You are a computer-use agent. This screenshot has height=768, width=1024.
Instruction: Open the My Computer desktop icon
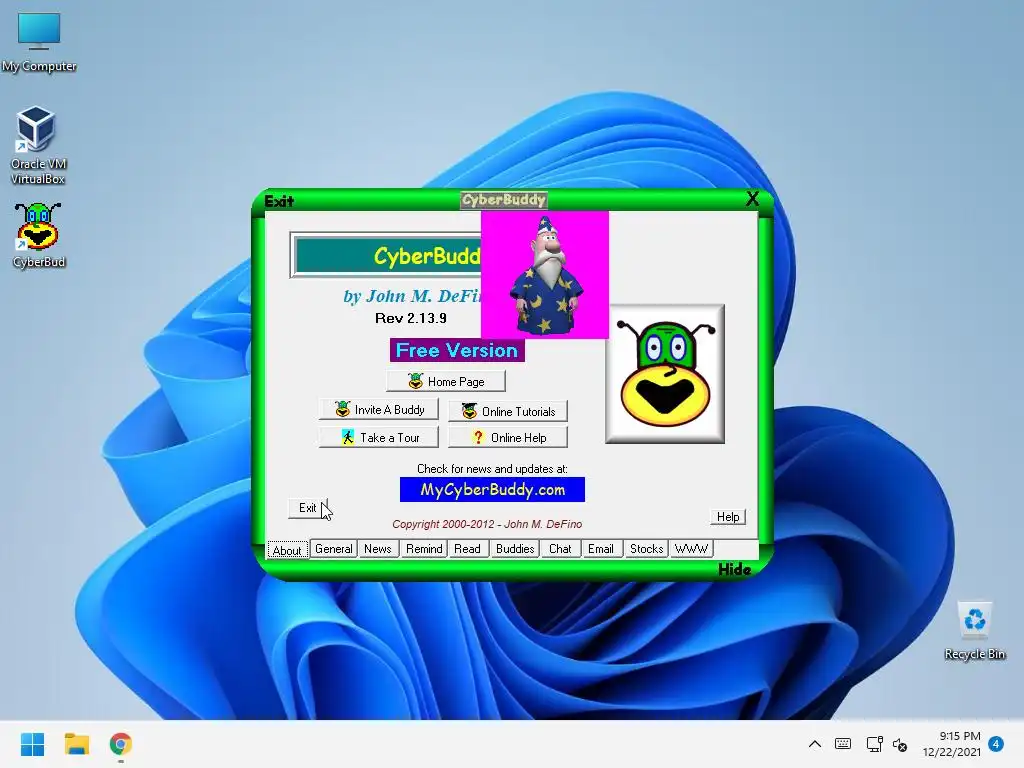click(39, 42)
